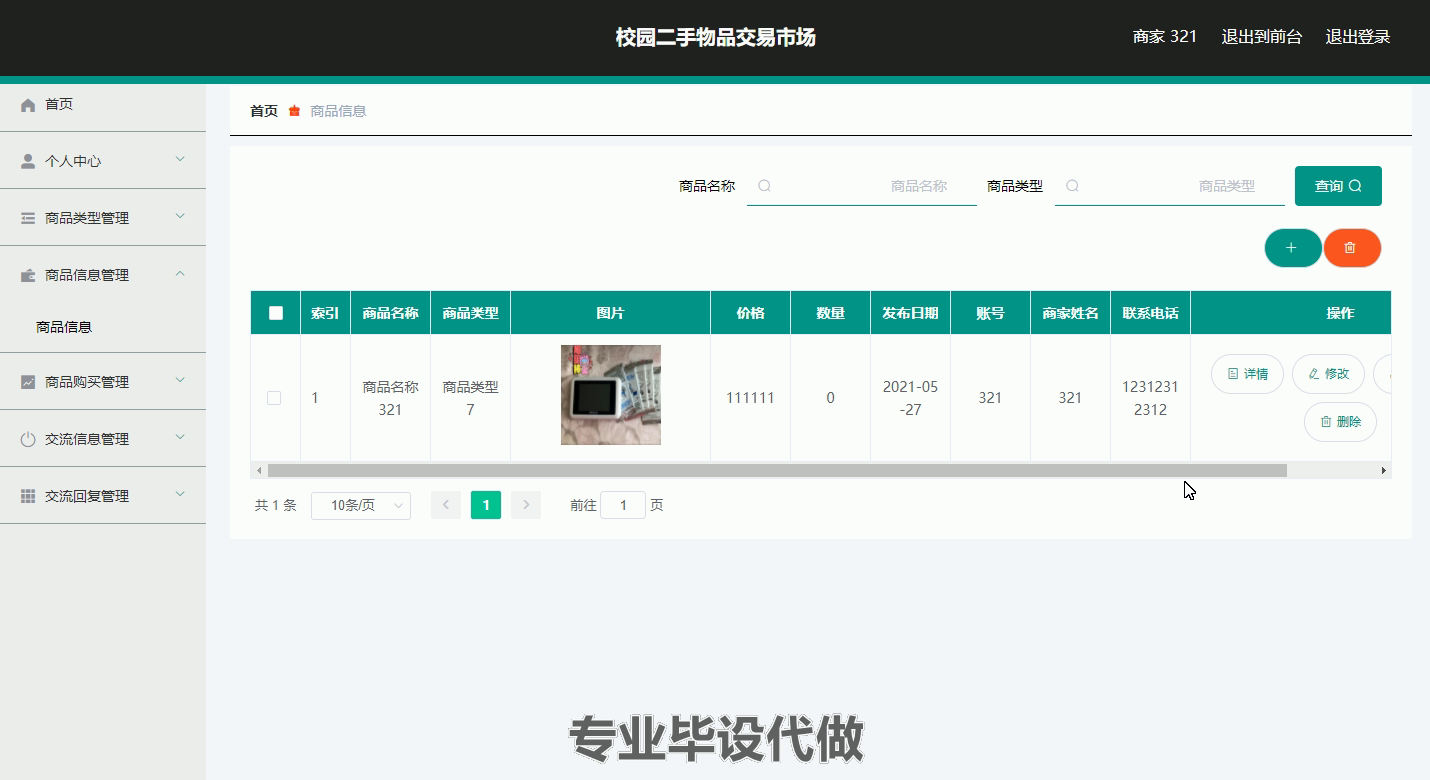Click the 索引 column header
1430x780 pixels.
tap(325, 313)
